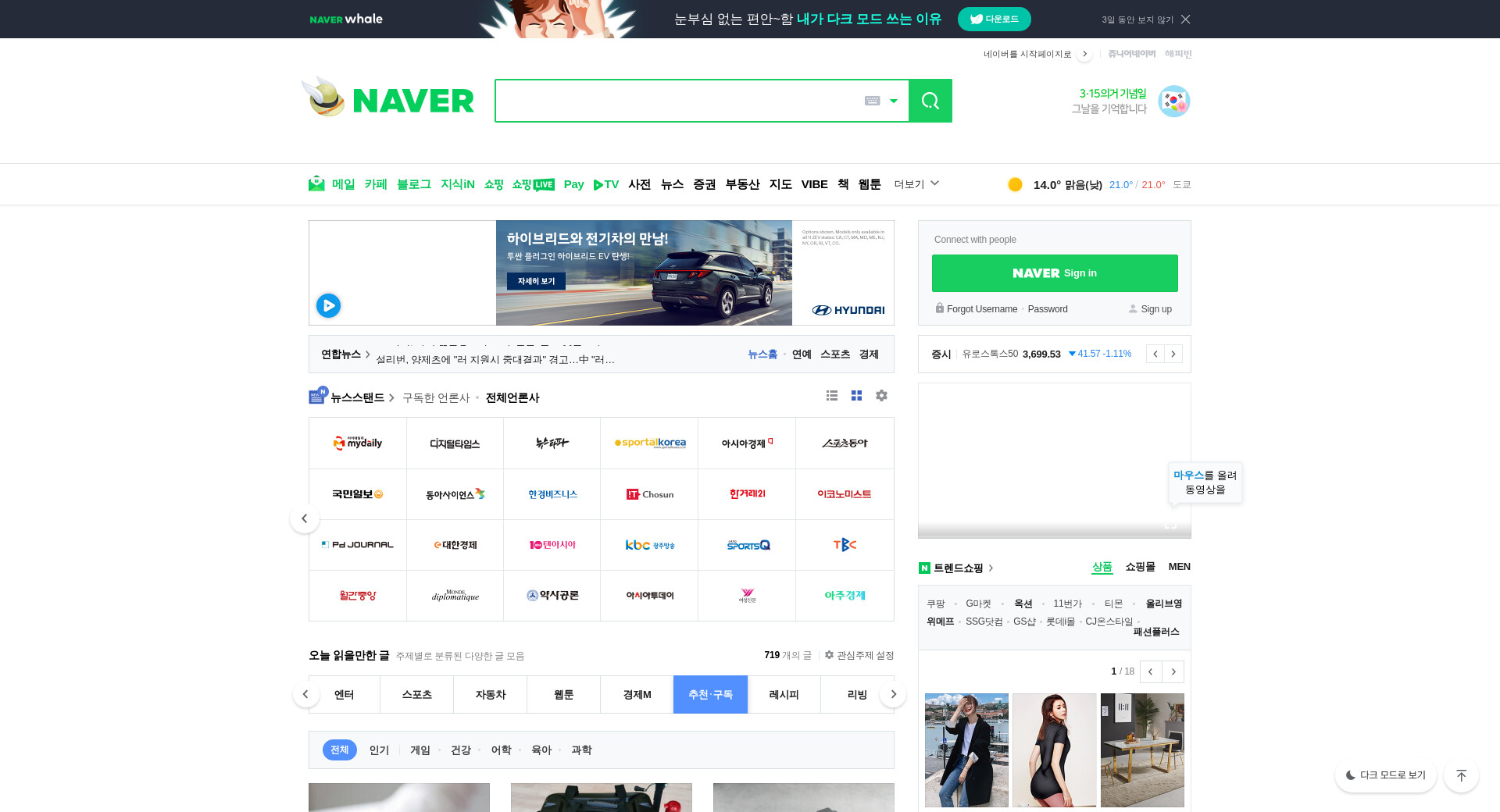Click the scroll-to-top arrow button
Image resolution: width=1500 pixels, height=812 pixels.
1461,775
